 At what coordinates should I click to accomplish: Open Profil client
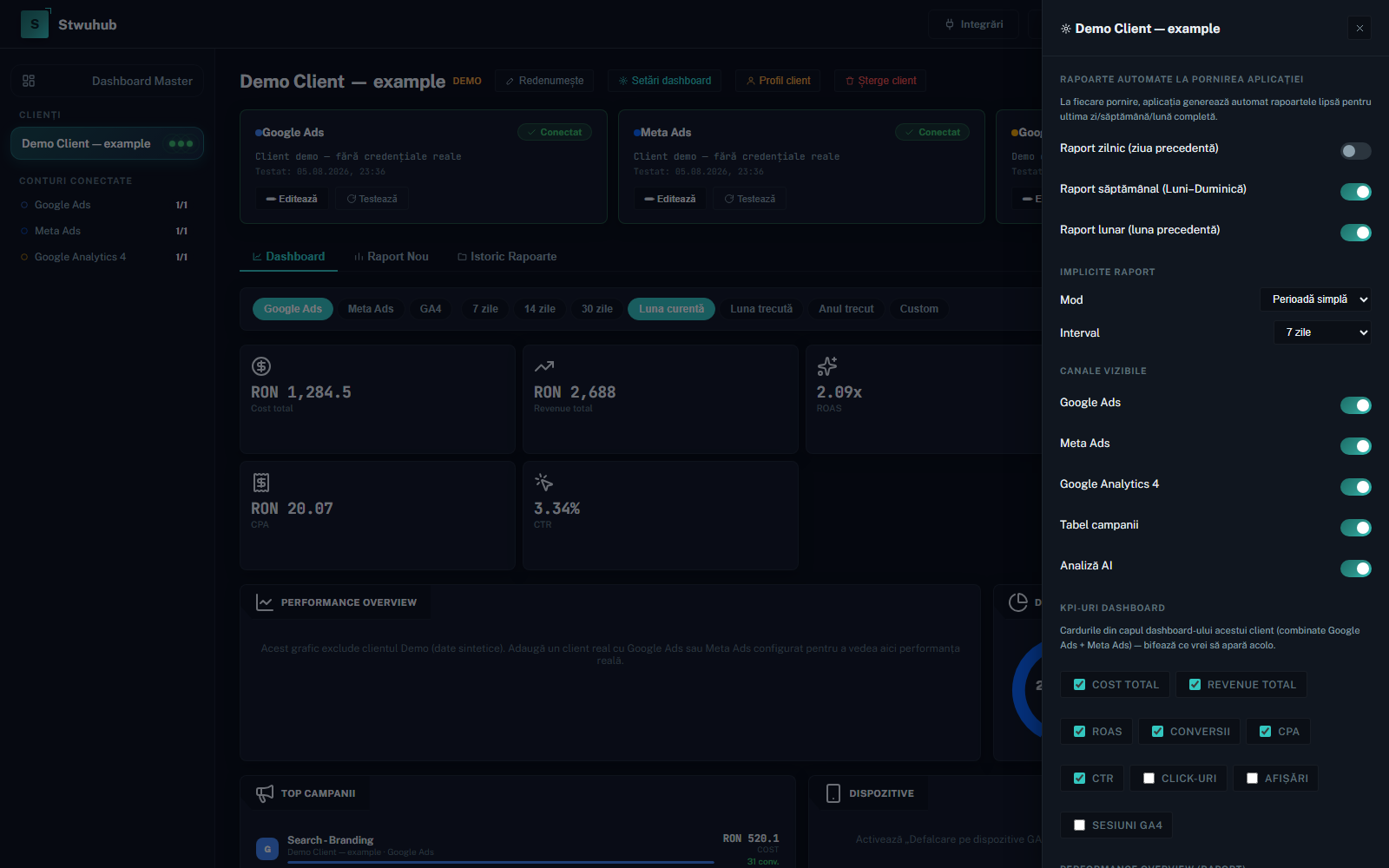(x=779, y=81)
